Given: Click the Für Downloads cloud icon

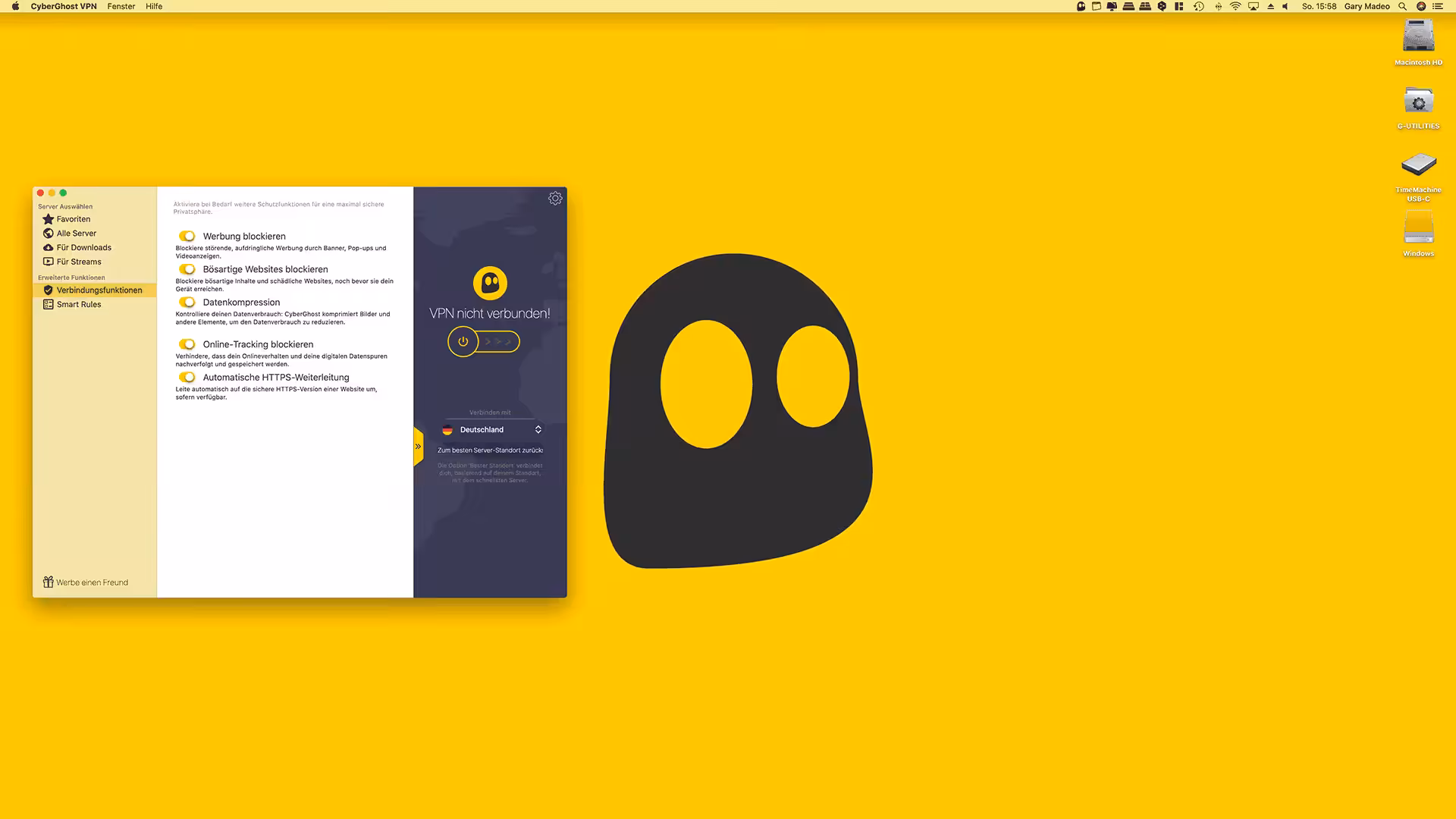Looking at the screenshot, I should pos(49,247).
